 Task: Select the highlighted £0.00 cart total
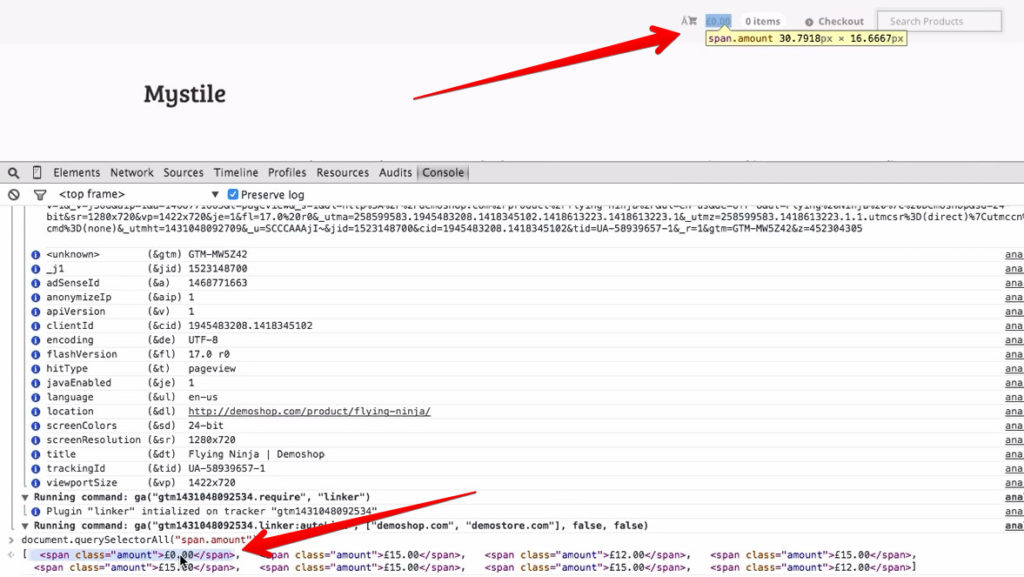[718, 20]
